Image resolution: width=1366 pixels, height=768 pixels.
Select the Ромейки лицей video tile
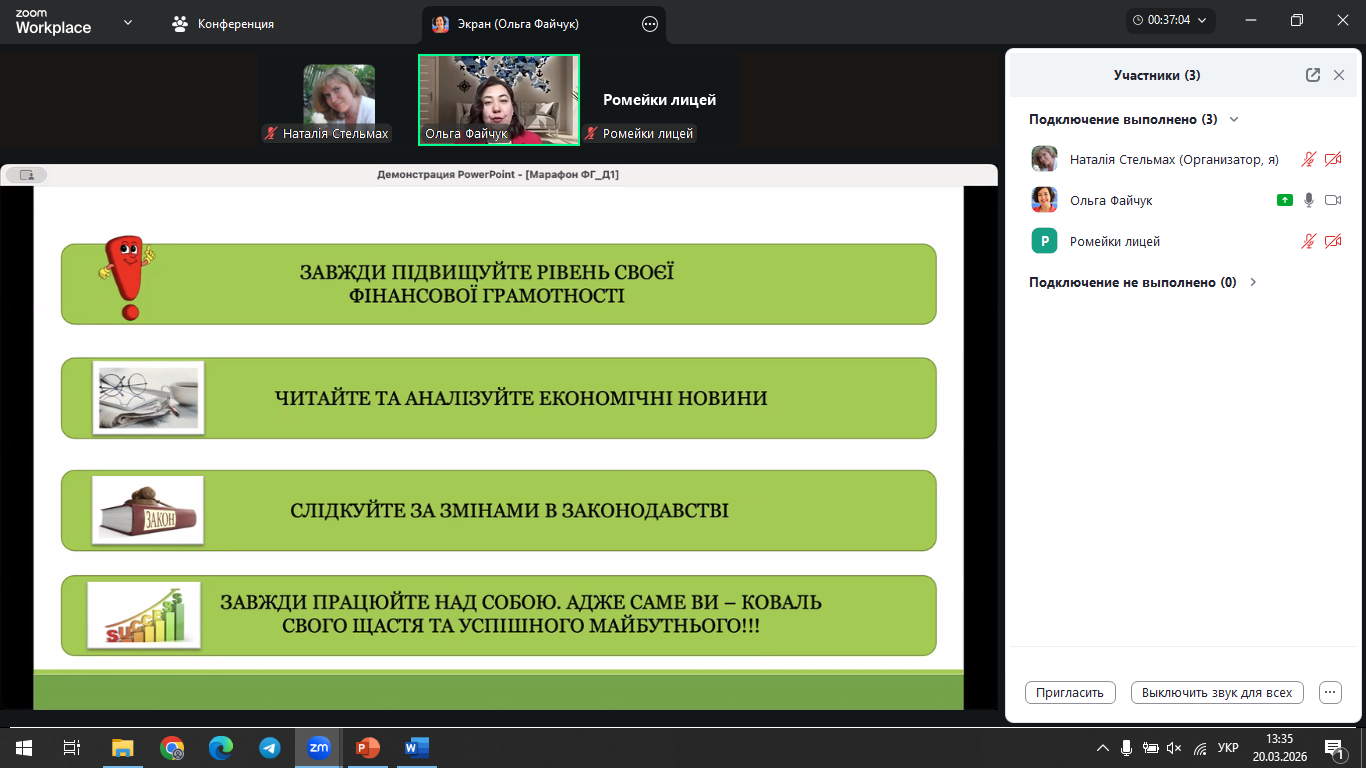[x=660, y=100]
